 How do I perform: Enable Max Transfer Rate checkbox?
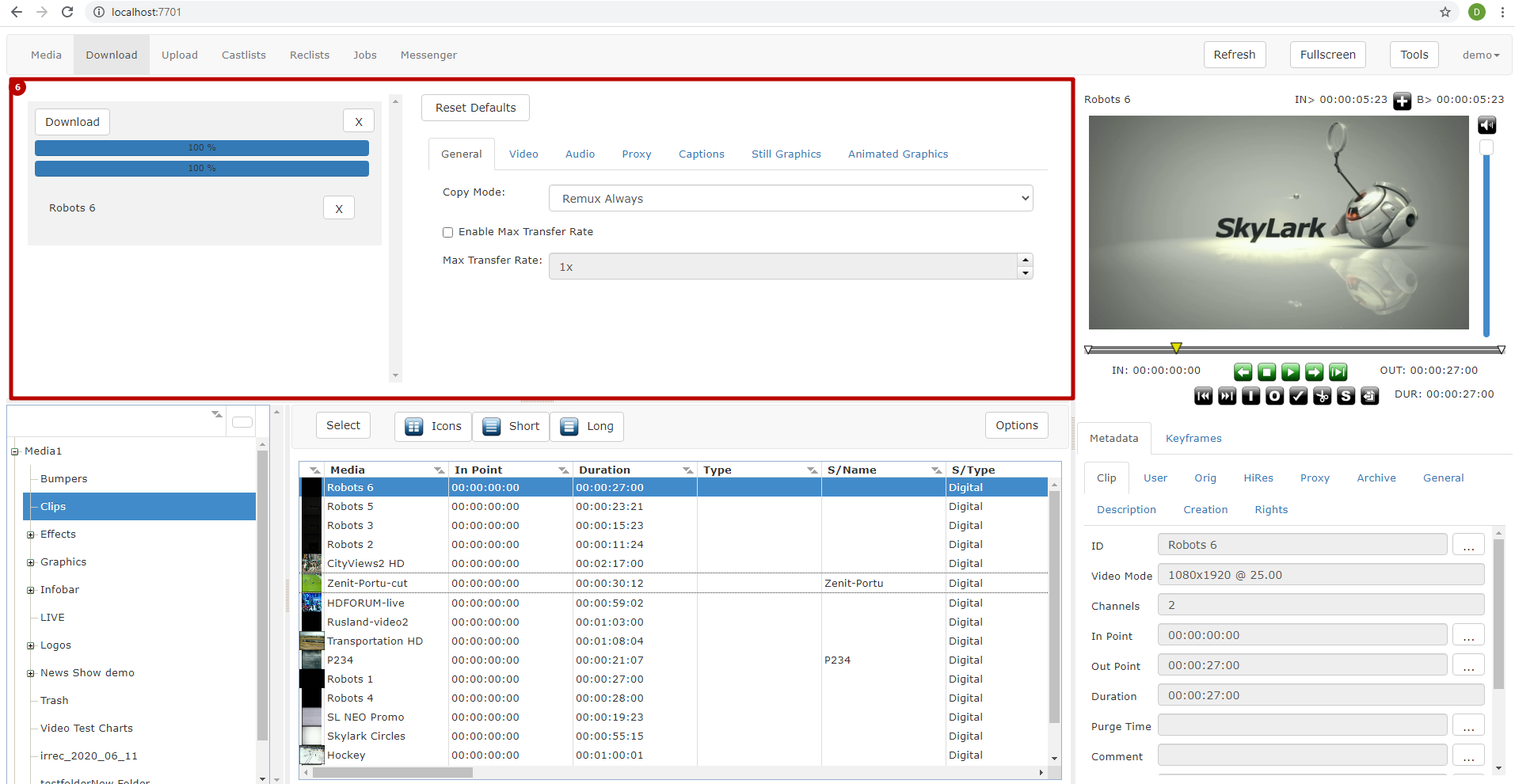point(447,232)
